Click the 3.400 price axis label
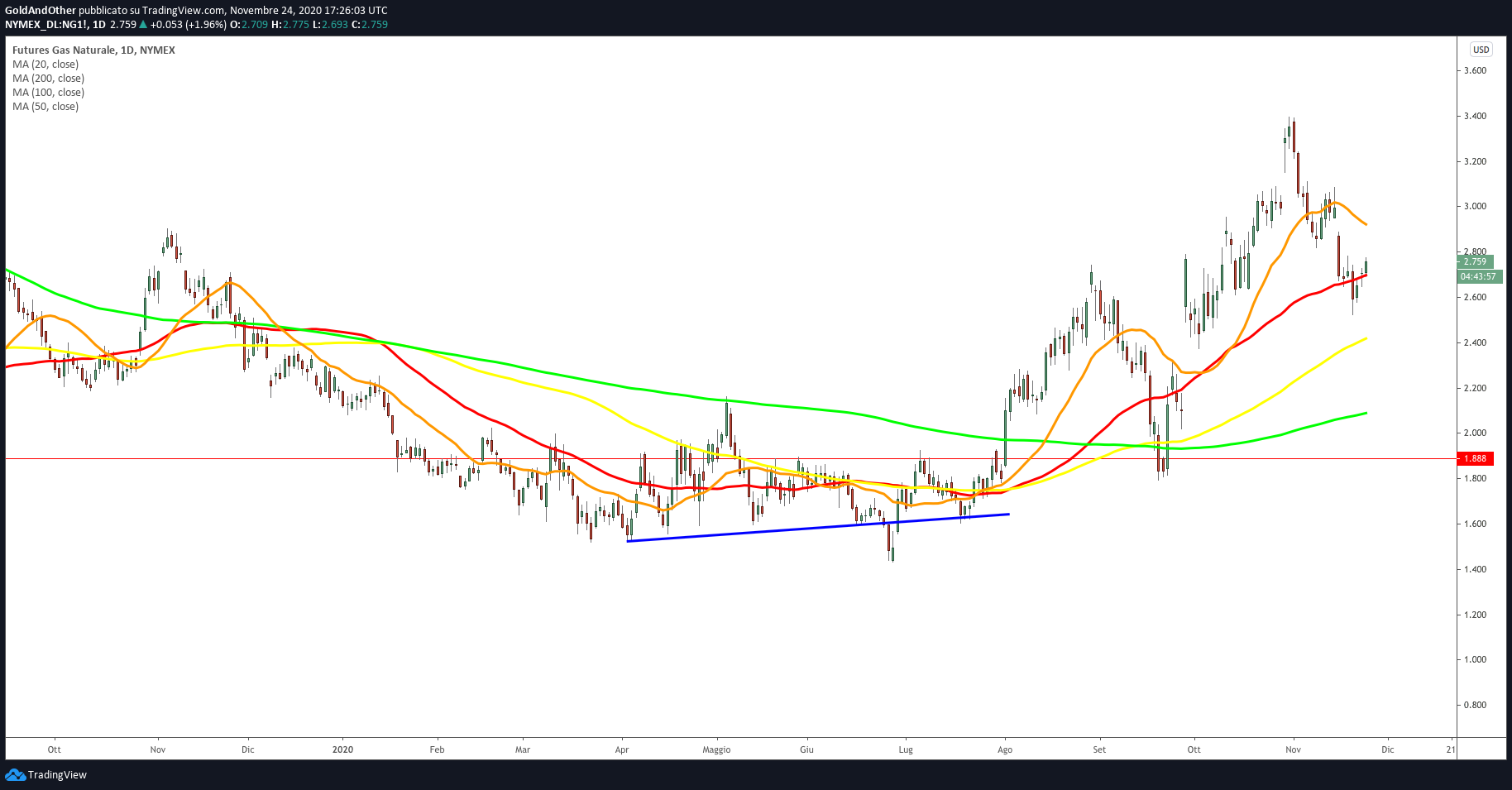Image resolution: width=1512 pixels, height=790 pixels. click(1475, 117)
